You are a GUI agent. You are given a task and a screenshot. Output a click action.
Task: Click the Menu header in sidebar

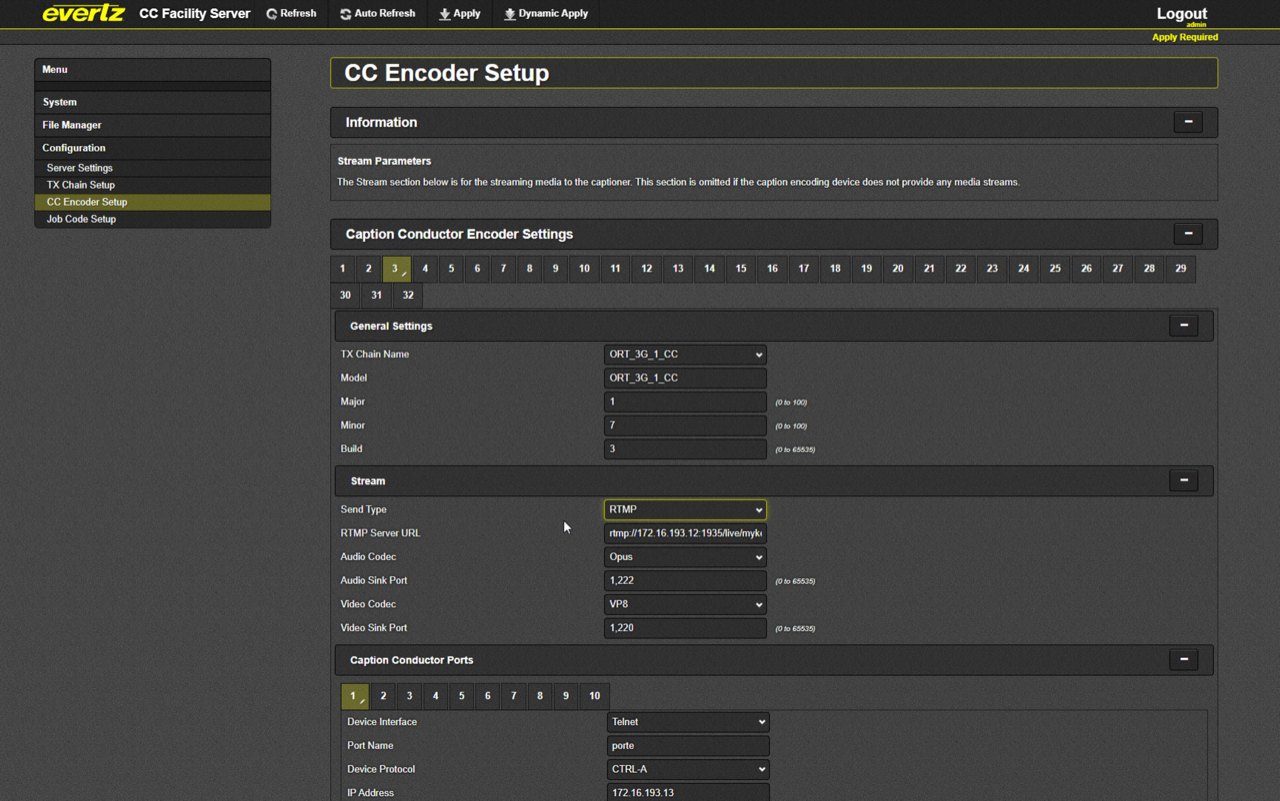(152, 70)
